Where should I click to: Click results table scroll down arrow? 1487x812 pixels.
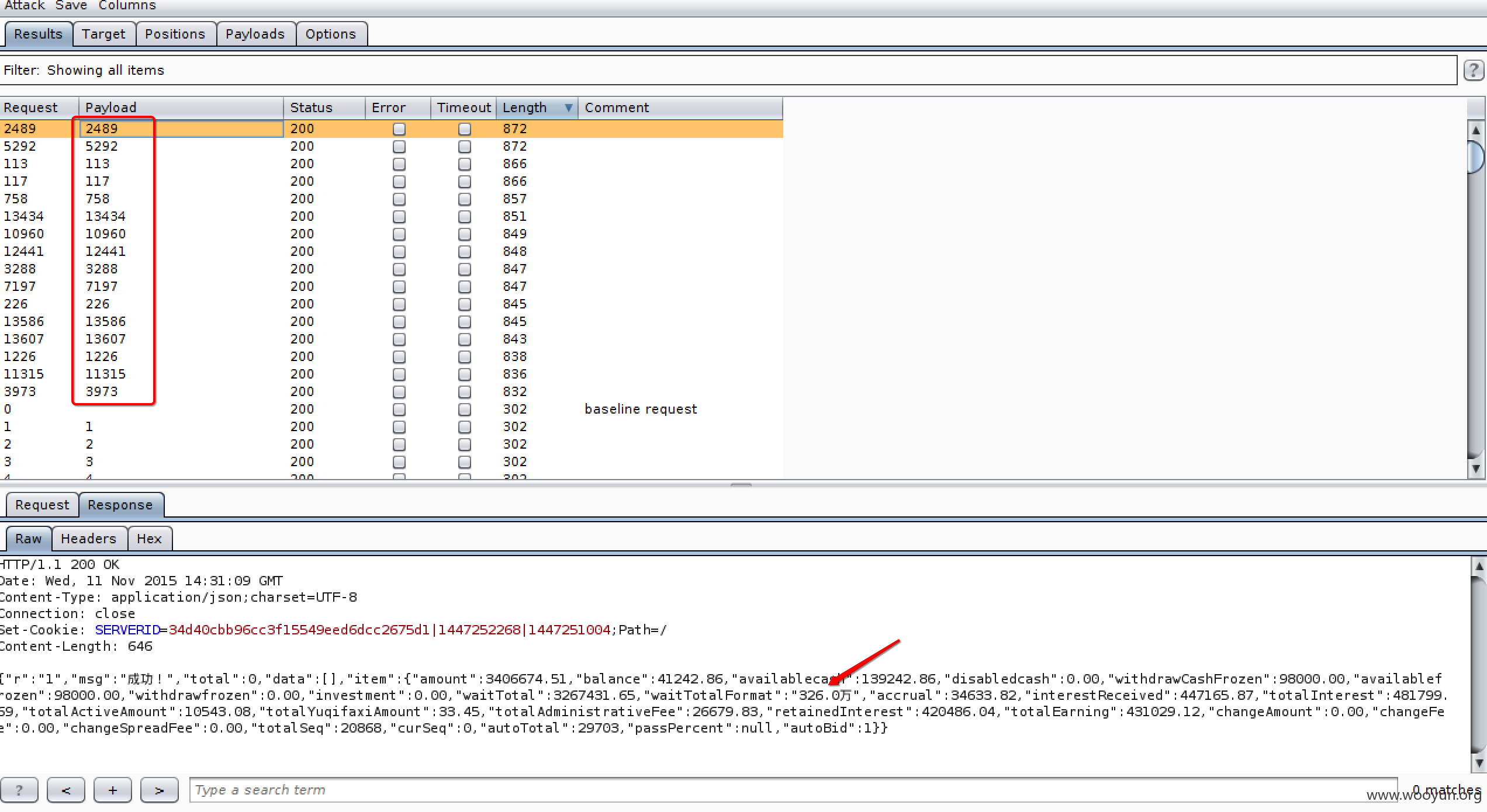point(1476,469)
